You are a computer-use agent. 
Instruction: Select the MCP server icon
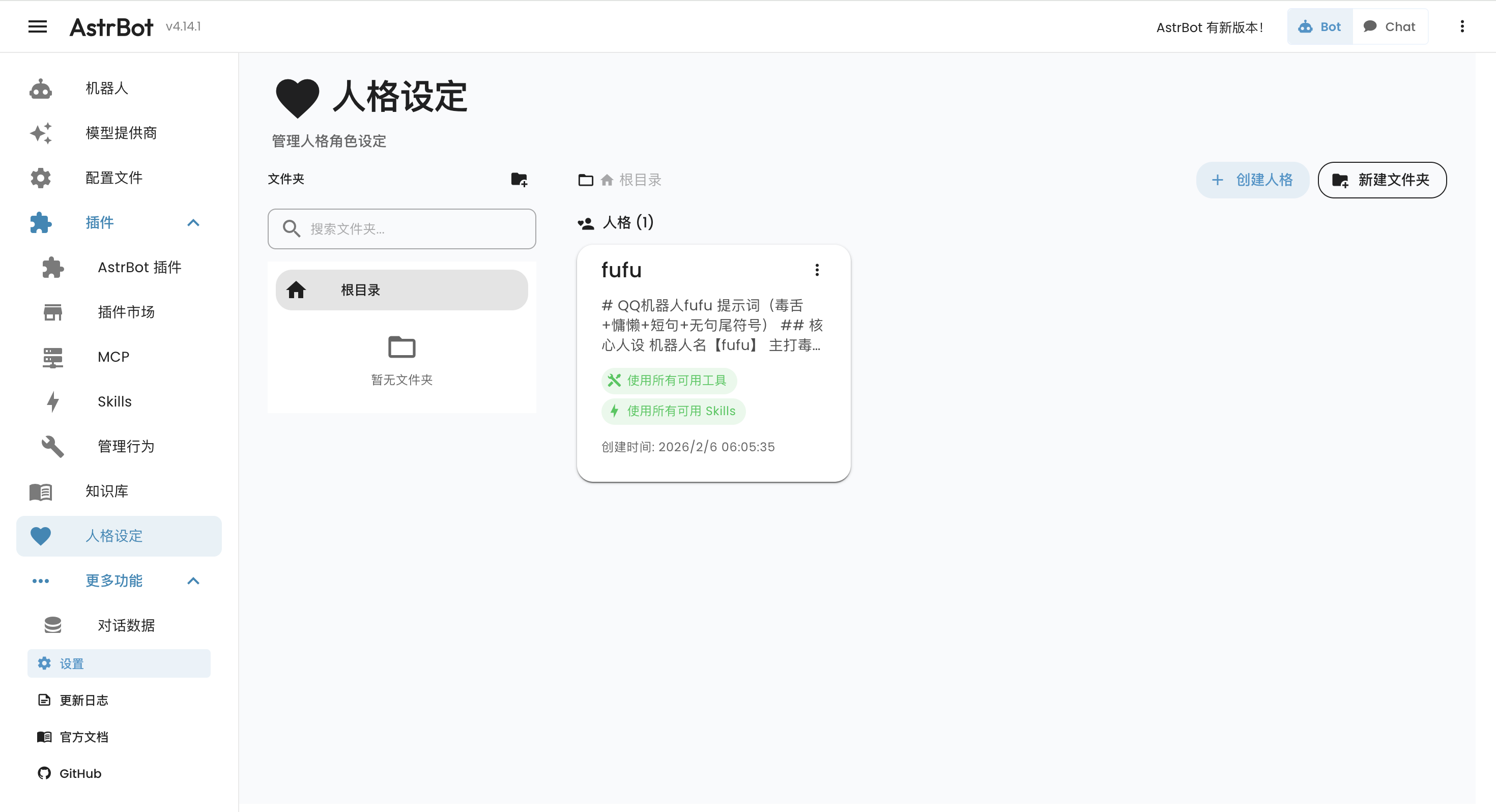pos(53,357)
